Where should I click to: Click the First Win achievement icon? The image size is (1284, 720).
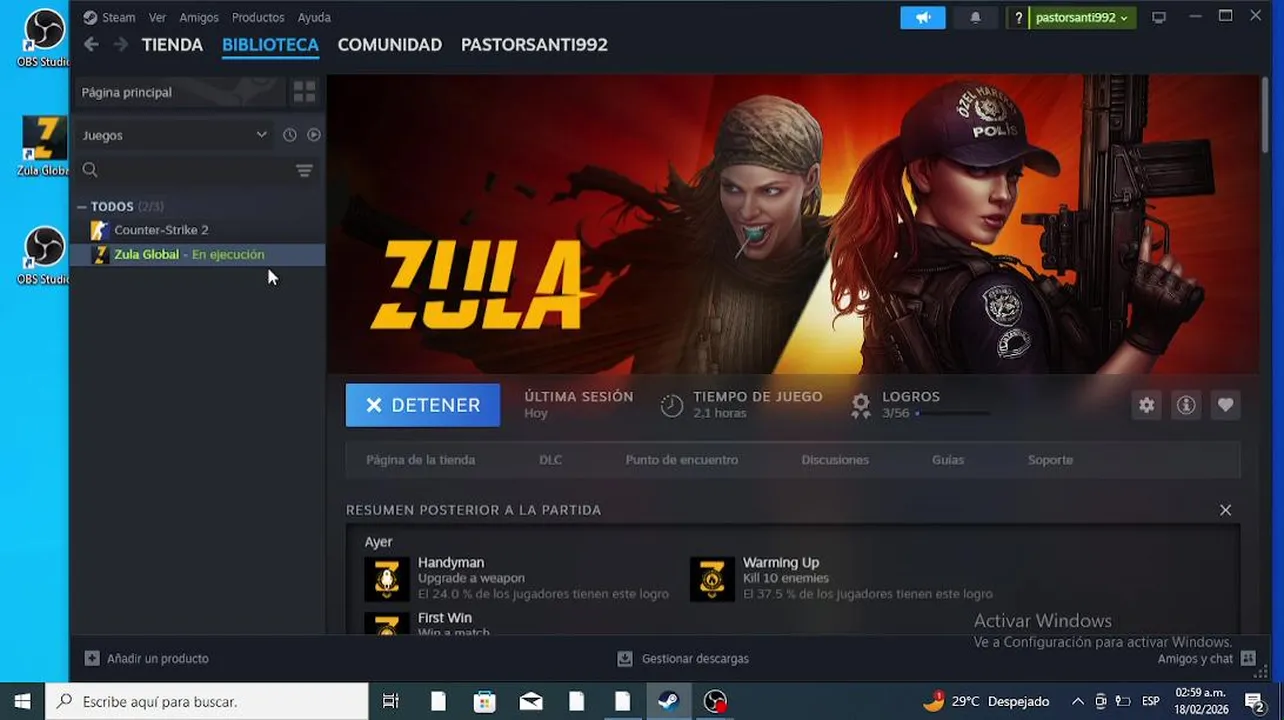pos(386,623)
